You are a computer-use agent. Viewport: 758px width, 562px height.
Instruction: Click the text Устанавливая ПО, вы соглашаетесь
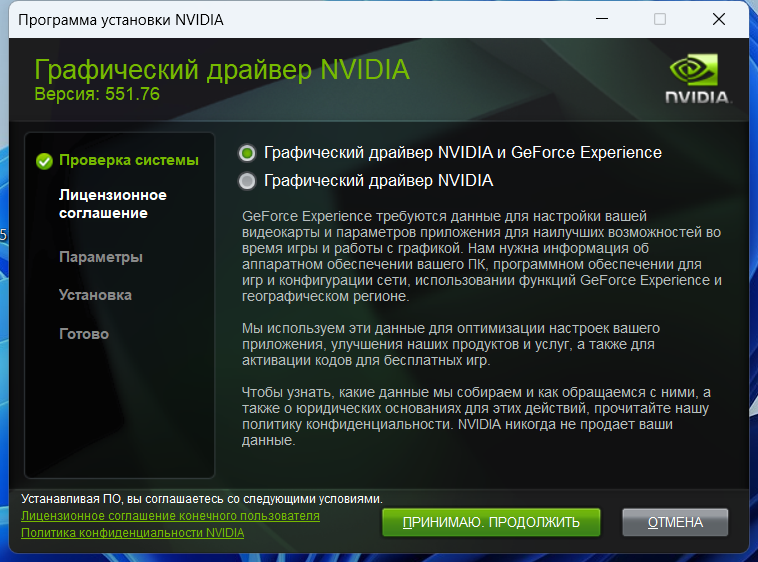pos(202,499)
